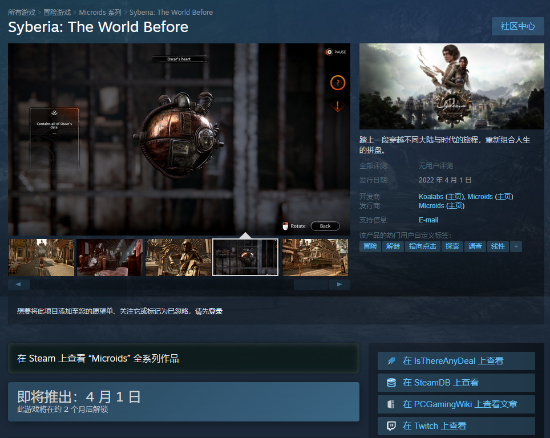
Task: Open 冒险游戏 breadcrumb link
Action: pyautogui.click(x=57, y=12)
